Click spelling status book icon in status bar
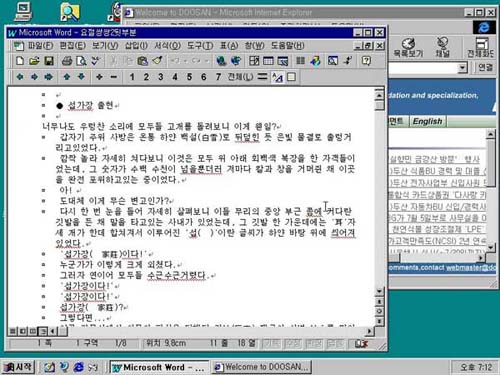This screenshot has width=500, height=375. tap(361, 343)
